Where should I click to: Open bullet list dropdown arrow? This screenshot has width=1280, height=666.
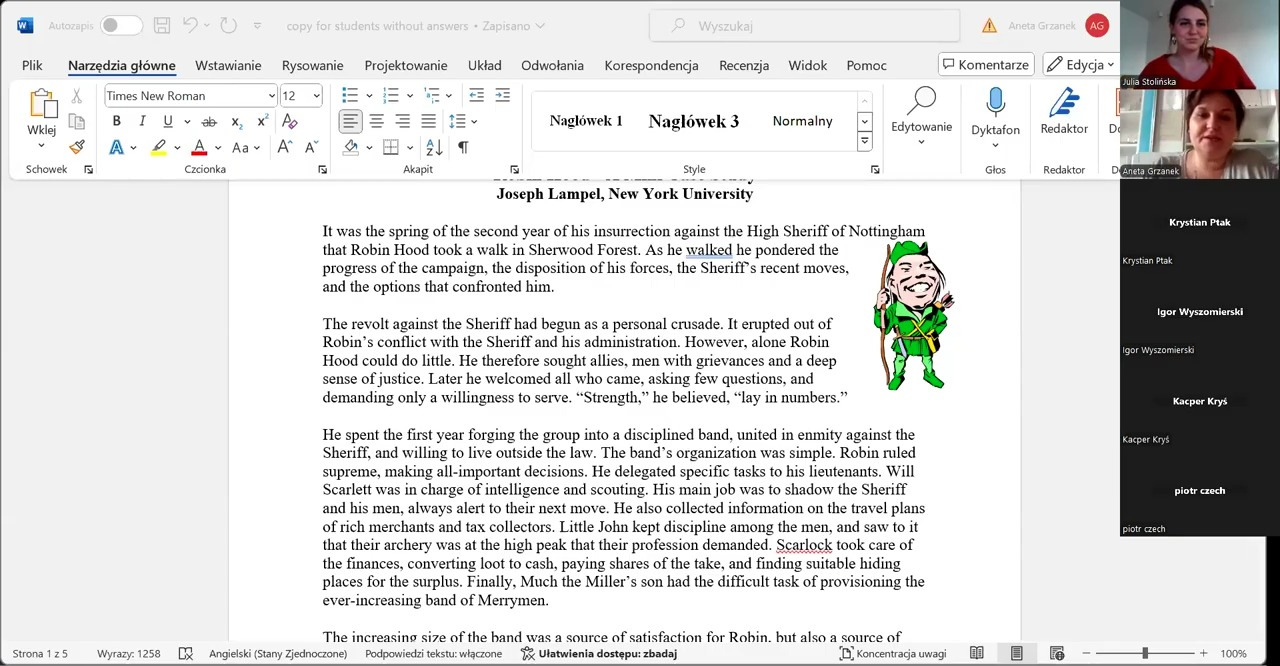coord(369,96)
